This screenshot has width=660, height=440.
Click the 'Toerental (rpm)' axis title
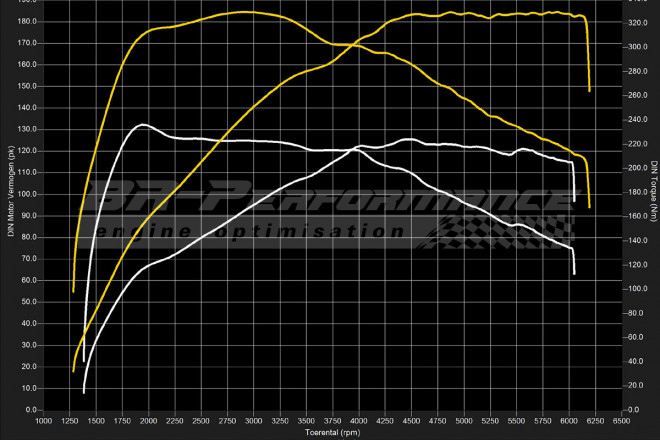(x=332, y=433)
